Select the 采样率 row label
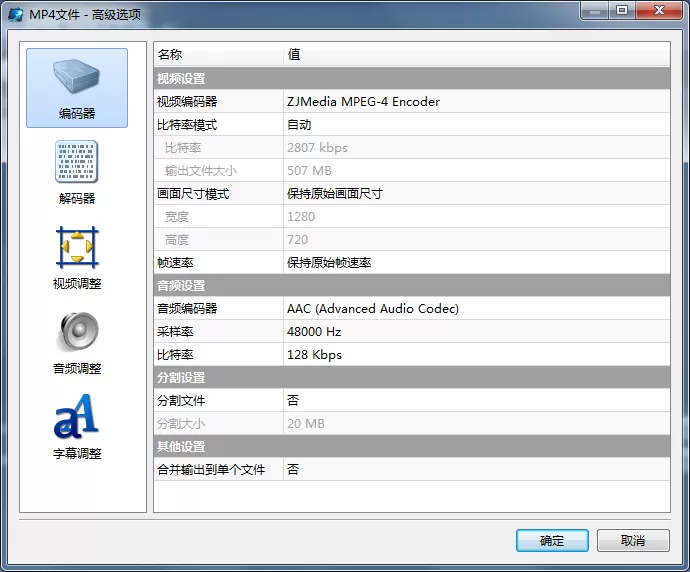 tap(175, 331)
